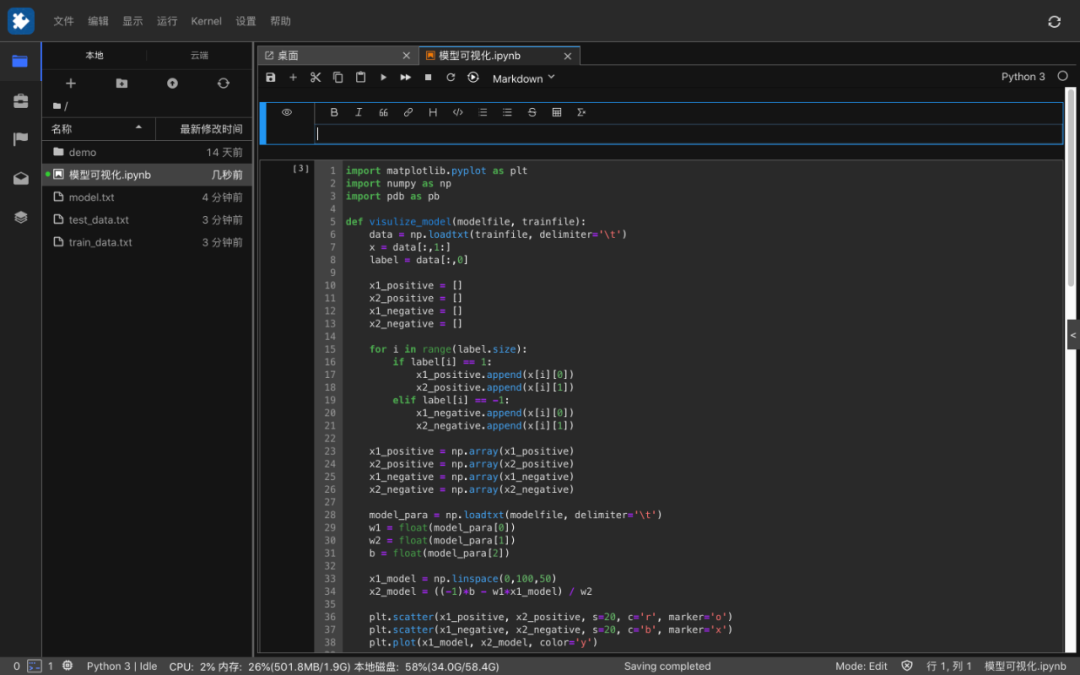This screenshot has height=675, width=1080.
Task: Insert a hyperlink via the link icon
Action: pyautogui.click(x=408, y=113)
